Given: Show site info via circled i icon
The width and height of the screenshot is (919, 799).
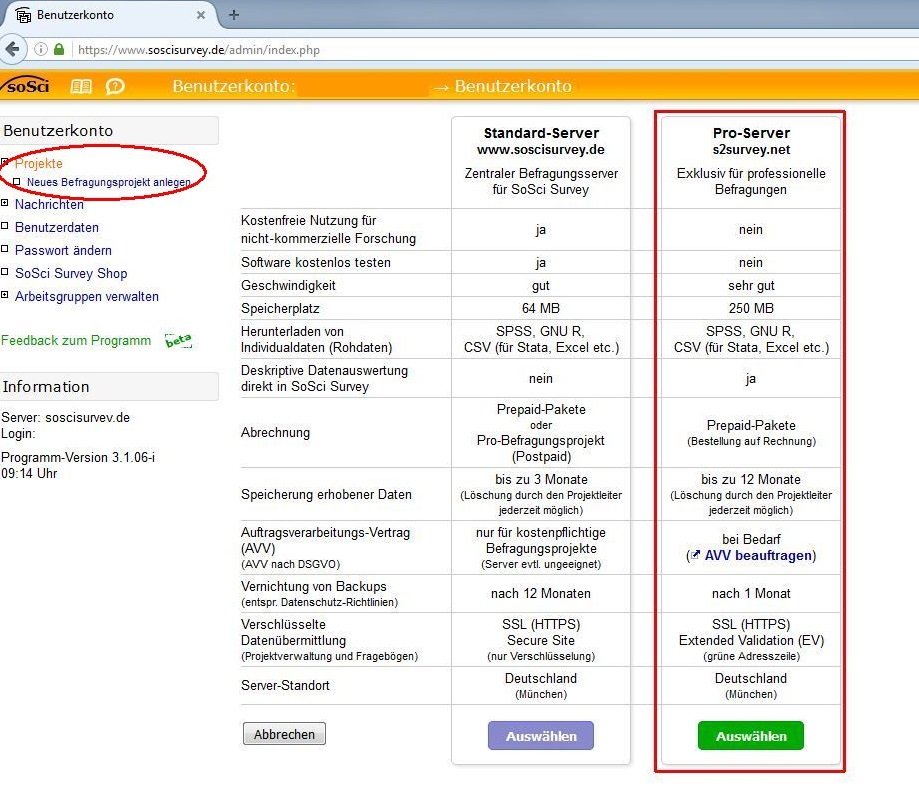Looking at the screenshot, I should tap(40, 49).
